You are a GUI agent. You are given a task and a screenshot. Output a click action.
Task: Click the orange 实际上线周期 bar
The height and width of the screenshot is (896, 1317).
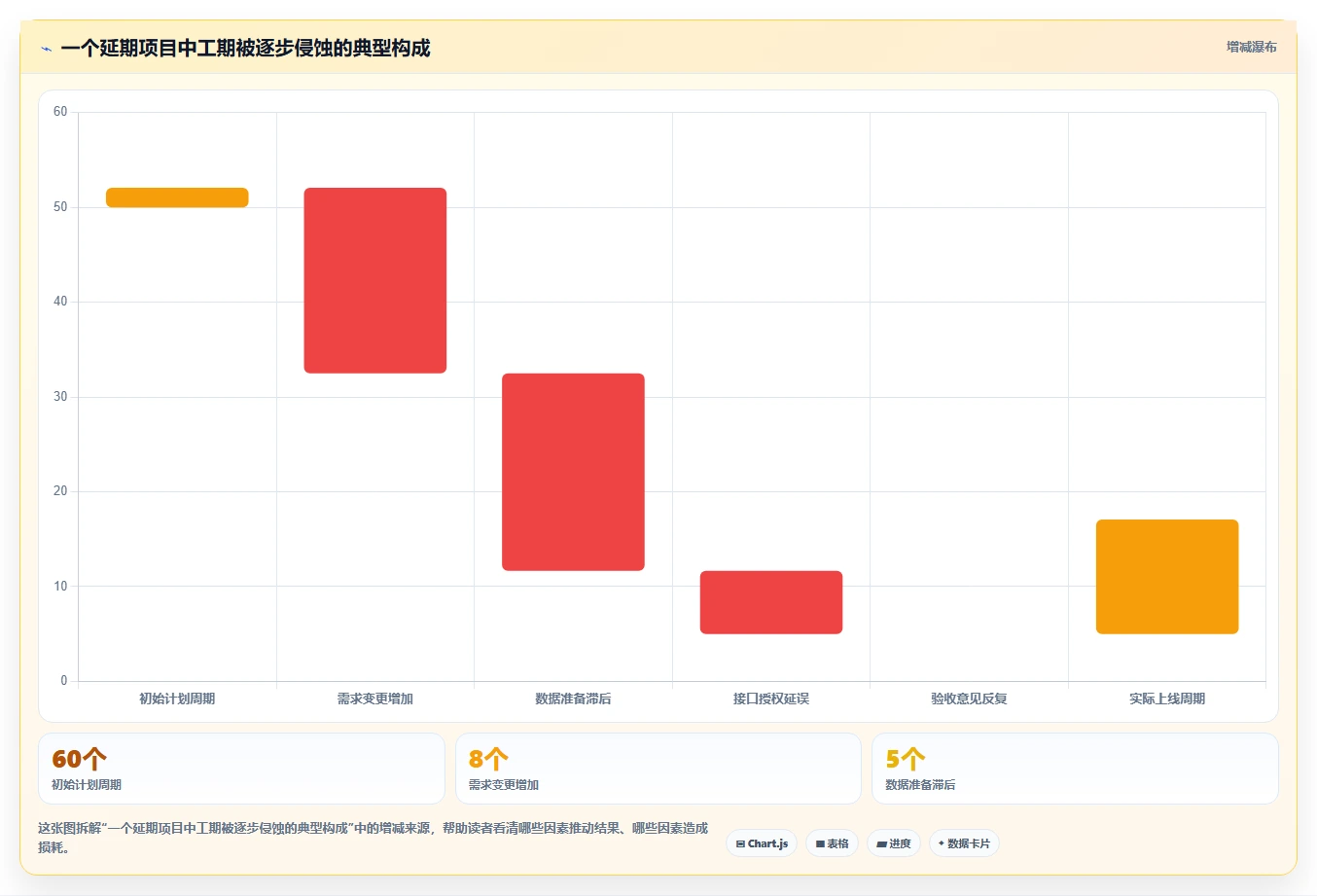pos(1167,577)
